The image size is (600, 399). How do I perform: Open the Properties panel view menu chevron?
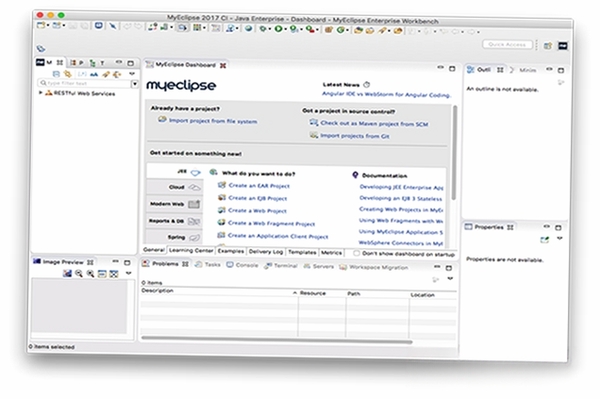[x=560, y=239]
